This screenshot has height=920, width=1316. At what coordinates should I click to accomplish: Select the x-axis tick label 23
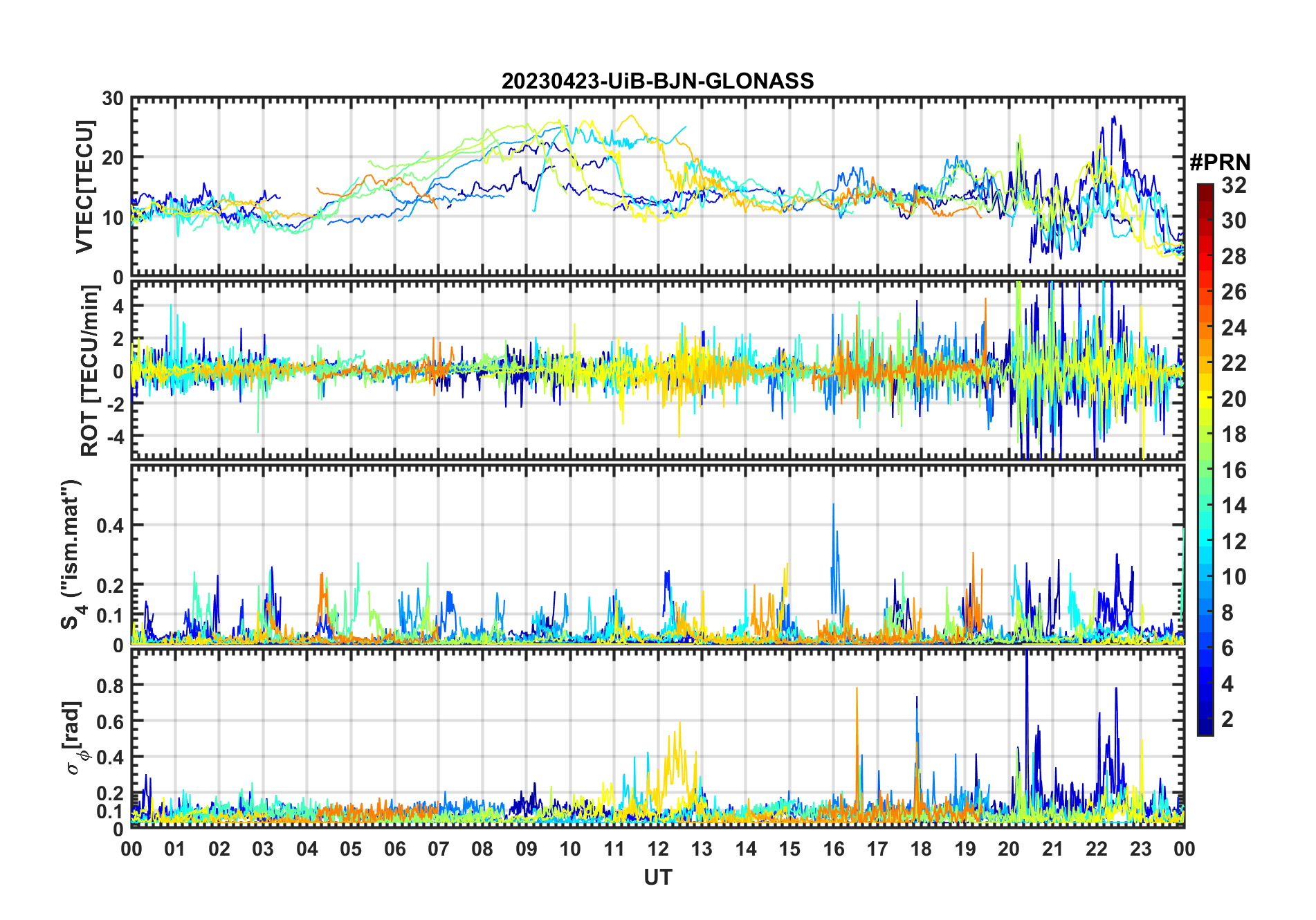1140,849
